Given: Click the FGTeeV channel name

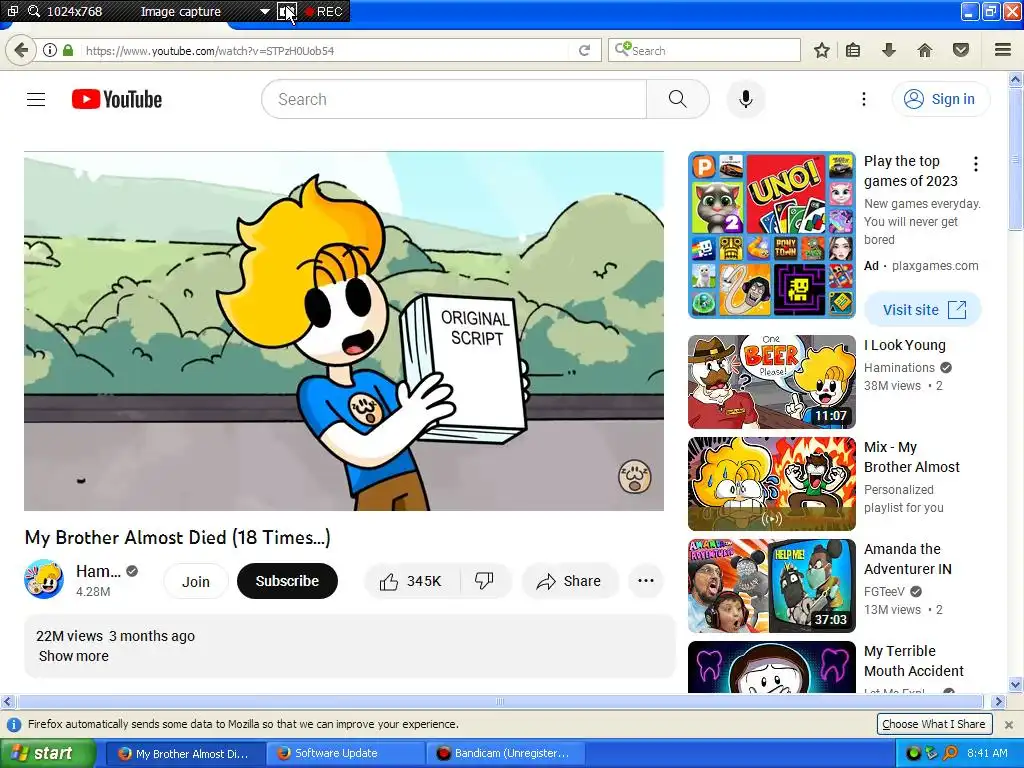Looking at the screenshot, I should [884, 592].
